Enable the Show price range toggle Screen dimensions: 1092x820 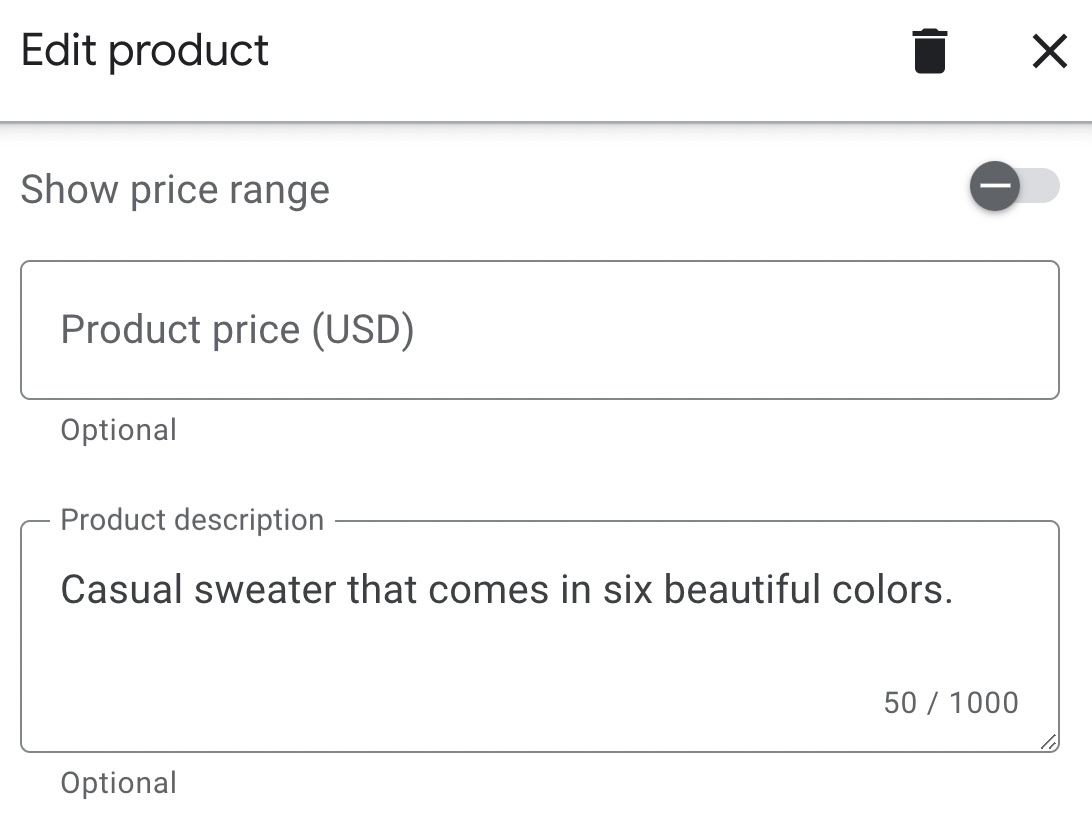[1013, 186]
